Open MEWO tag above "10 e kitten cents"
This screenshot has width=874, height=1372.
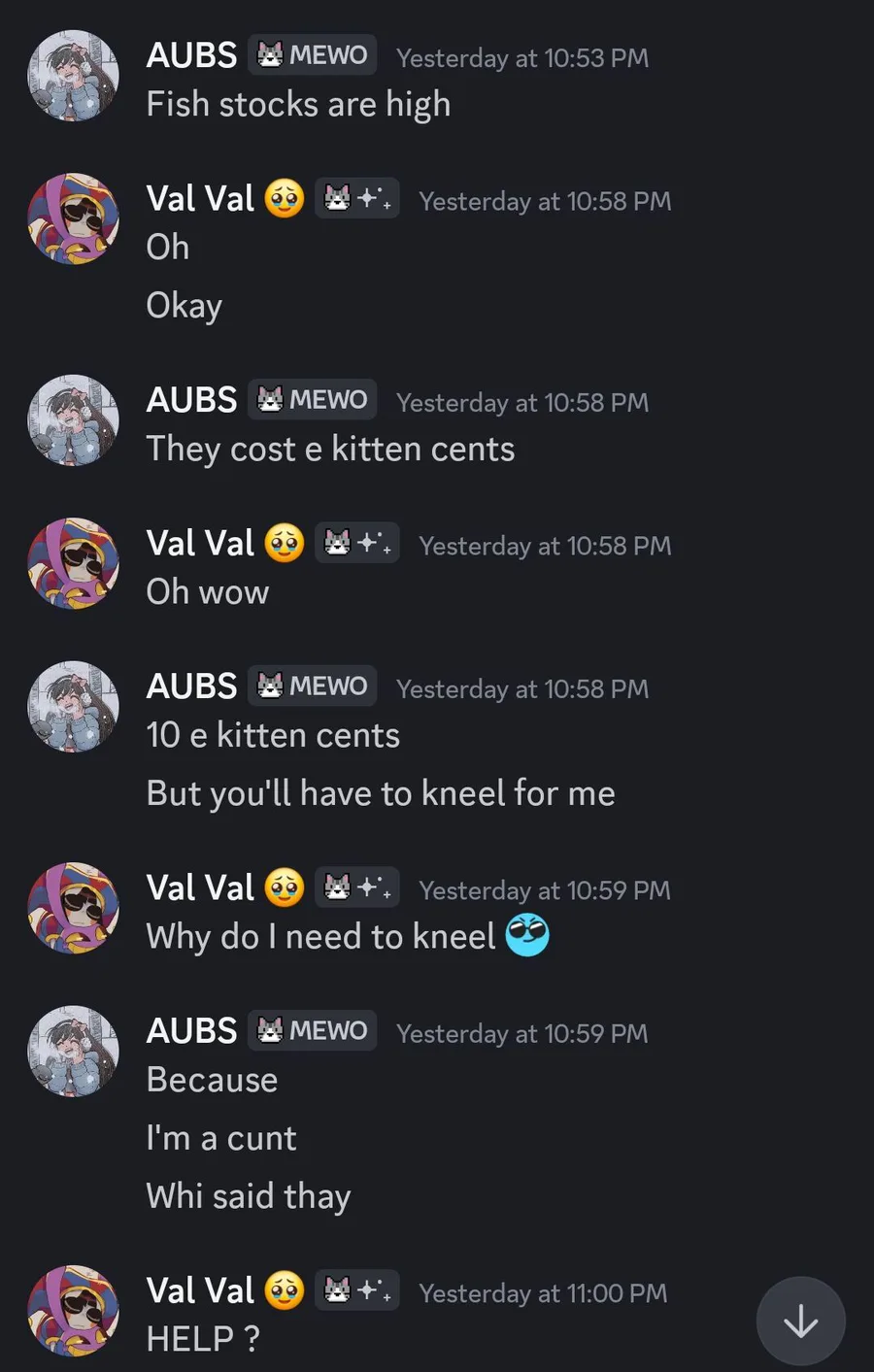[x=312, y=686]
